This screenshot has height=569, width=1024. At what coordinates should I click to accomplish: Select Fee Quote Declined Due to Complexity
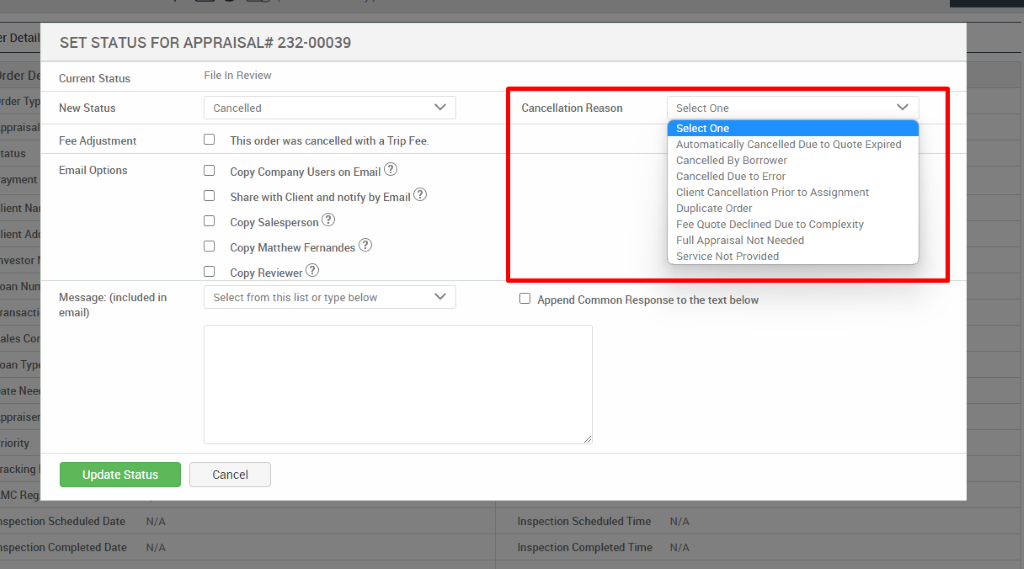coord(793,224)
